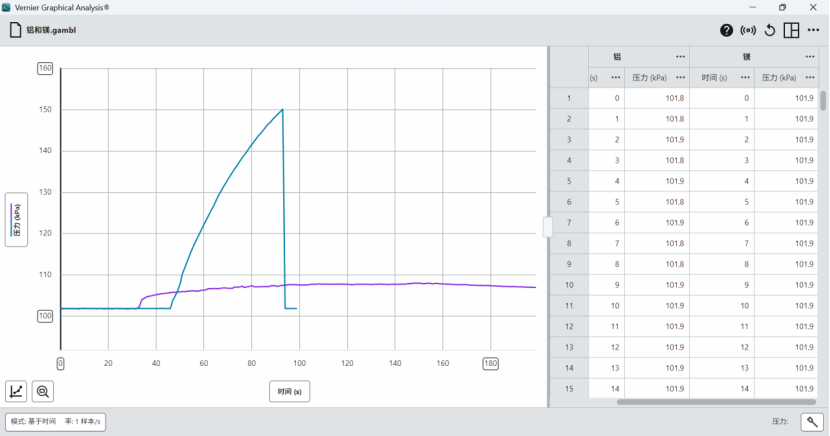Open the view layout options icon
Viewport: 830px width, 436px height.
tap(791, 31)
